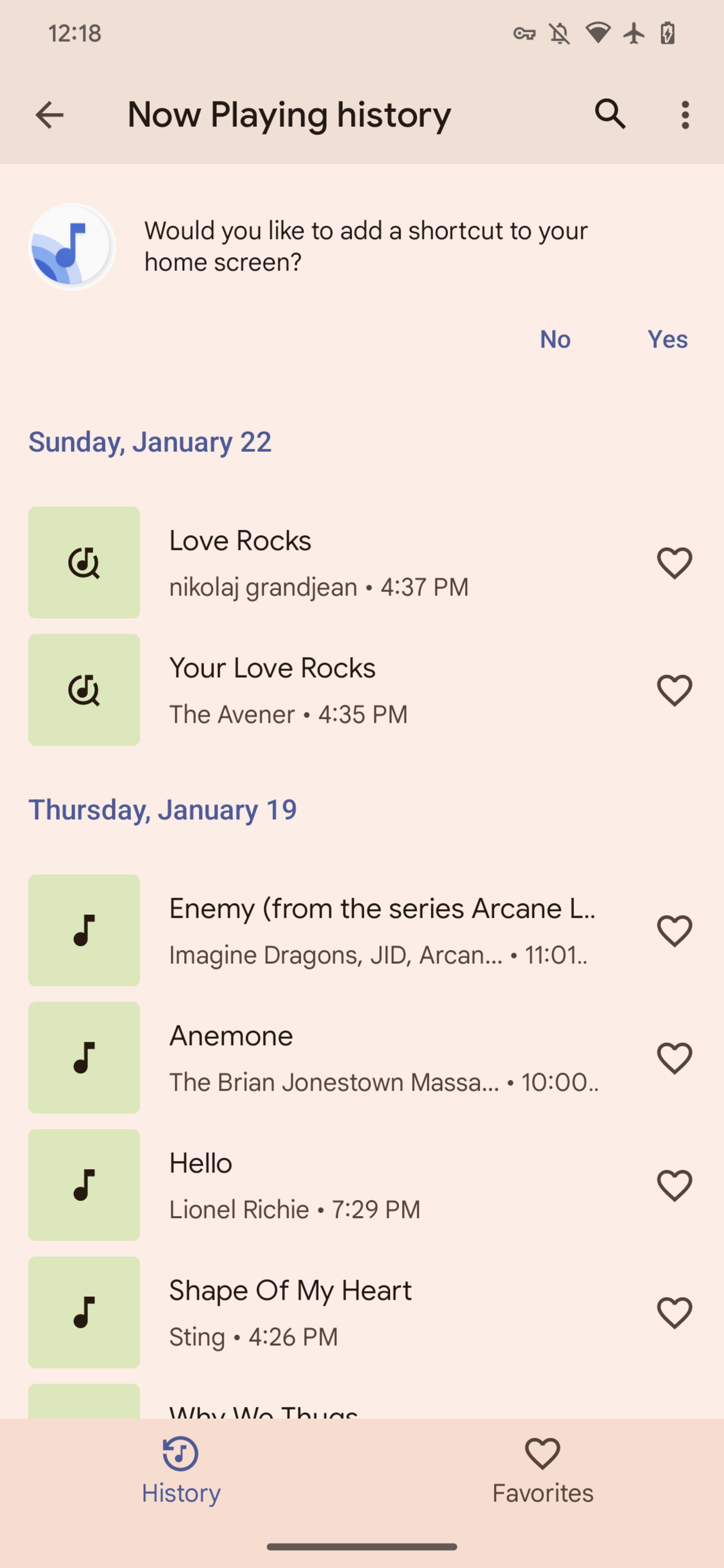Favorite Shape Of My Heart by Sting

coord(674,1312)
